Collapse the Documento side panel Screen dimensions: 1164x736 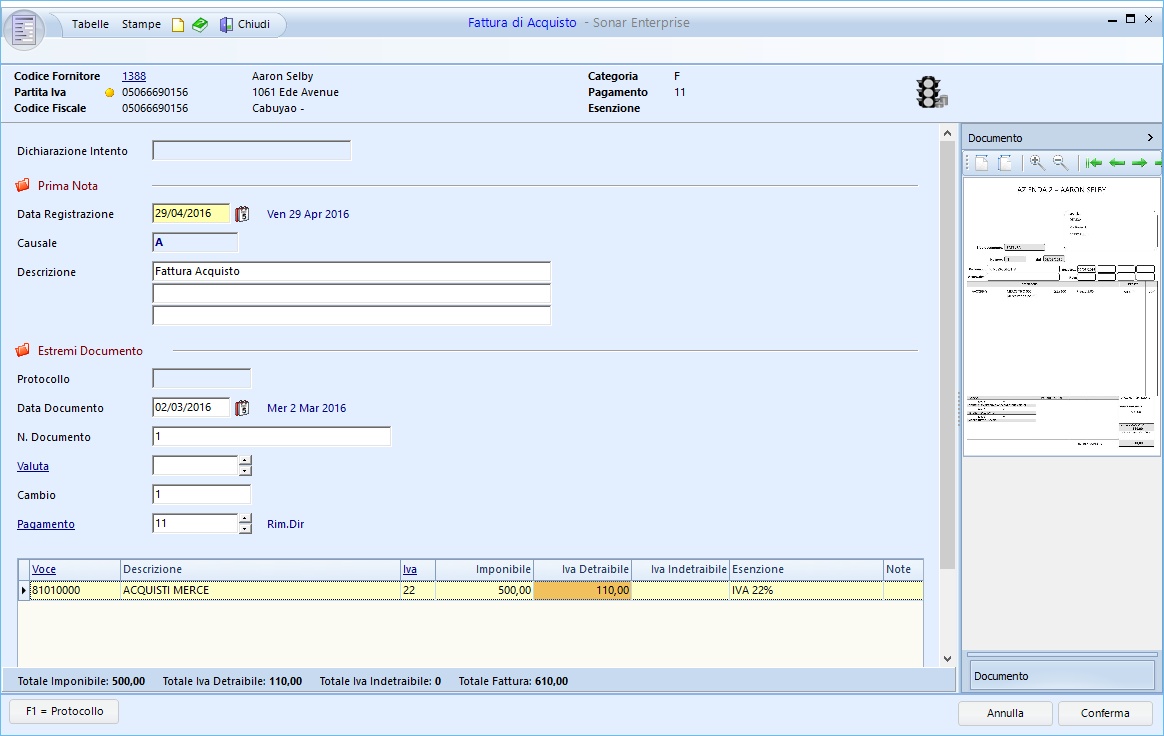click(1150, 138)
